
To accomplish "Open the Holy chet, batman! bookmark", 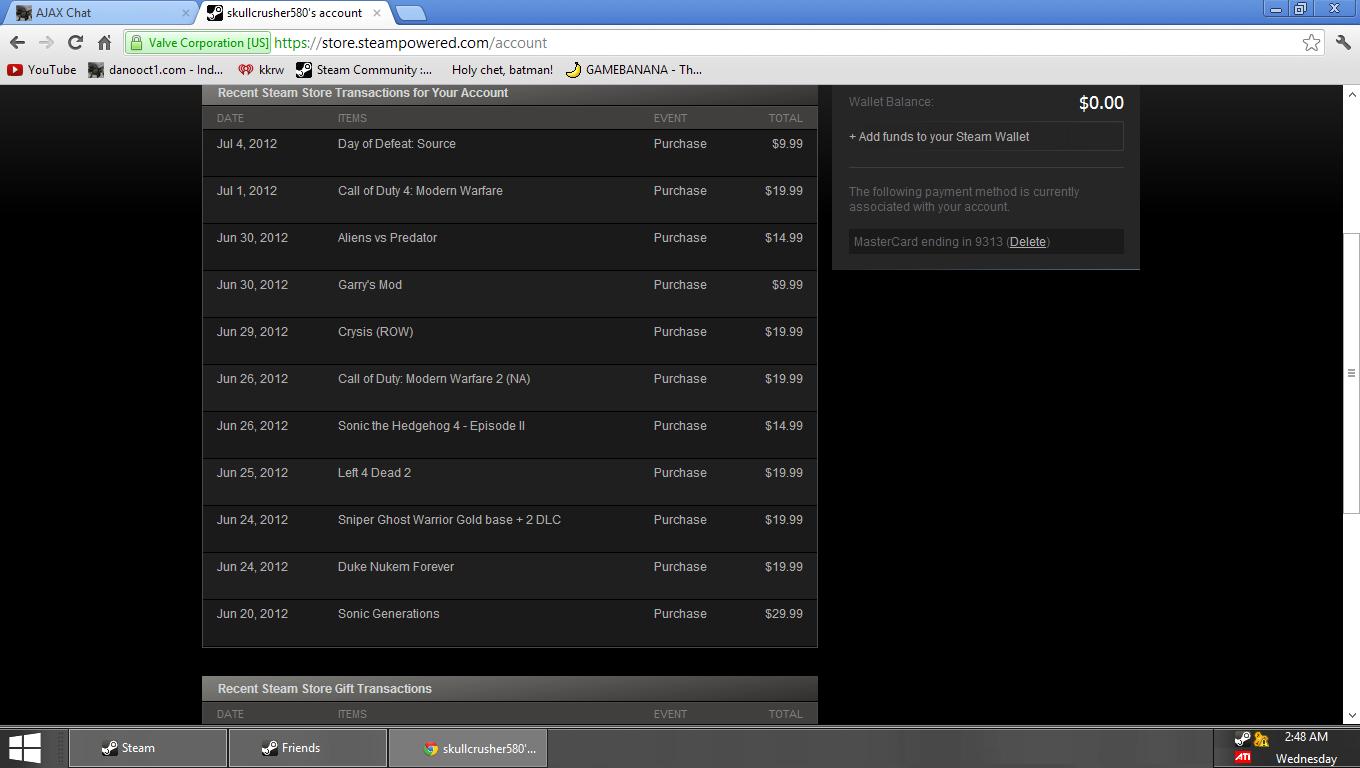I will coord(502,70).
